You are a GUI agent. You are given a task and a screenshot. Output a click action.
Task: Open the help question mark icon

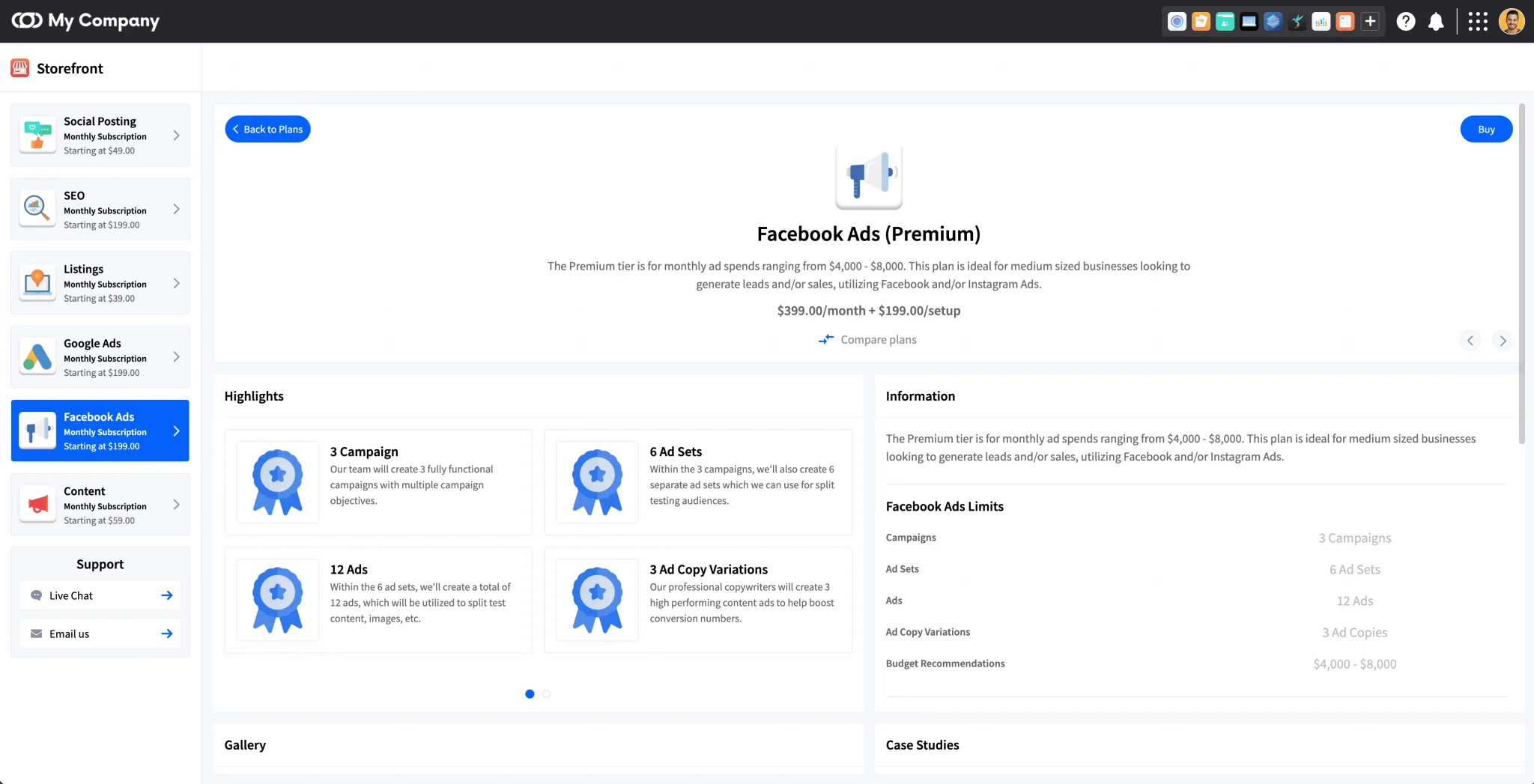1406,22
